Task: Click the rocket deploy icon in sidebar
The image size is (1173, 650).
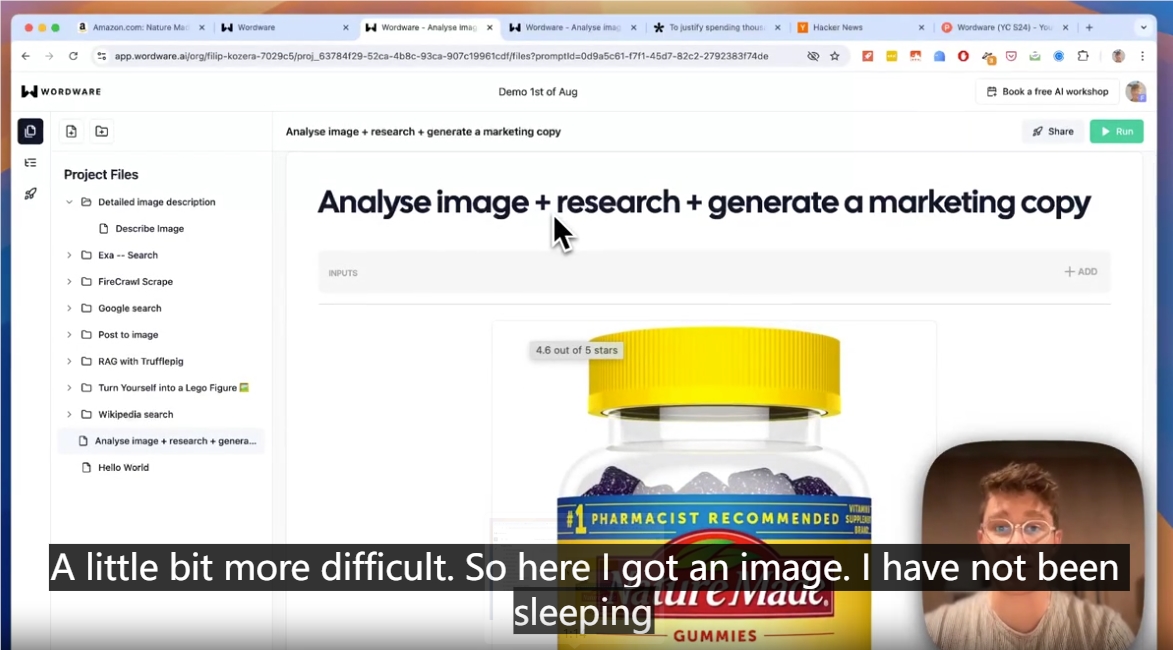Action: point(30,194)
